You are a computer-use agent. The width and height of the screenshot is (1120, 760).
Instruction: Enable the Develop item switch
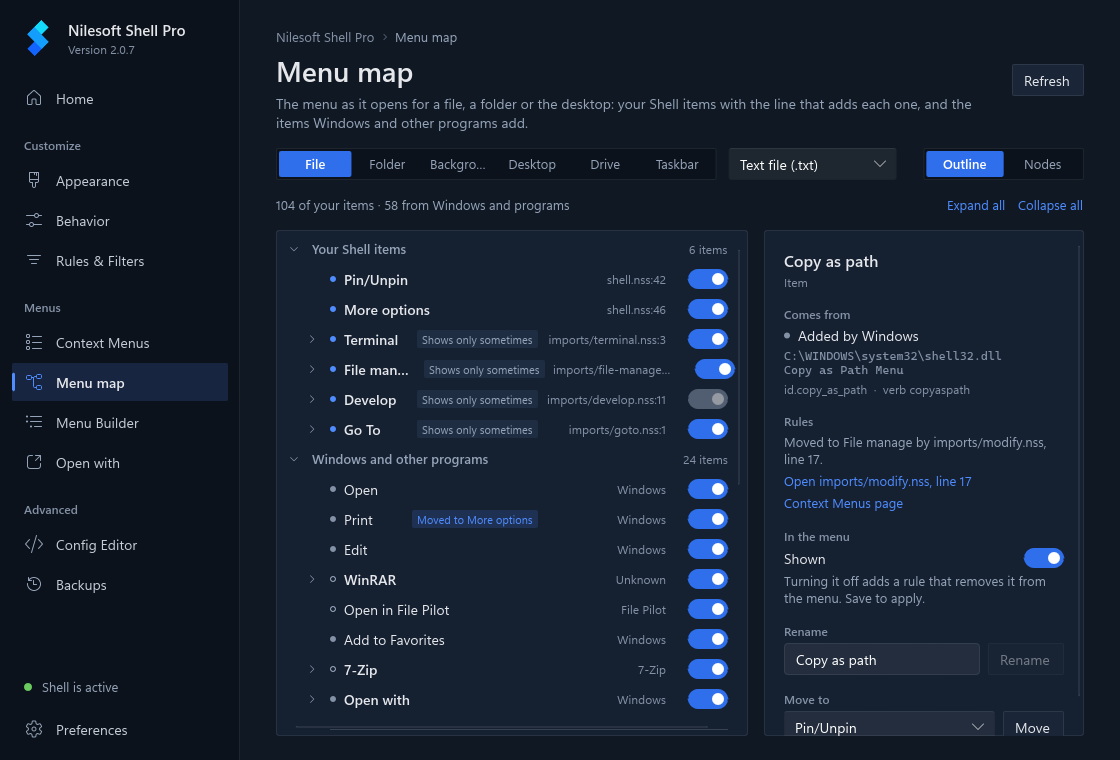707,399
